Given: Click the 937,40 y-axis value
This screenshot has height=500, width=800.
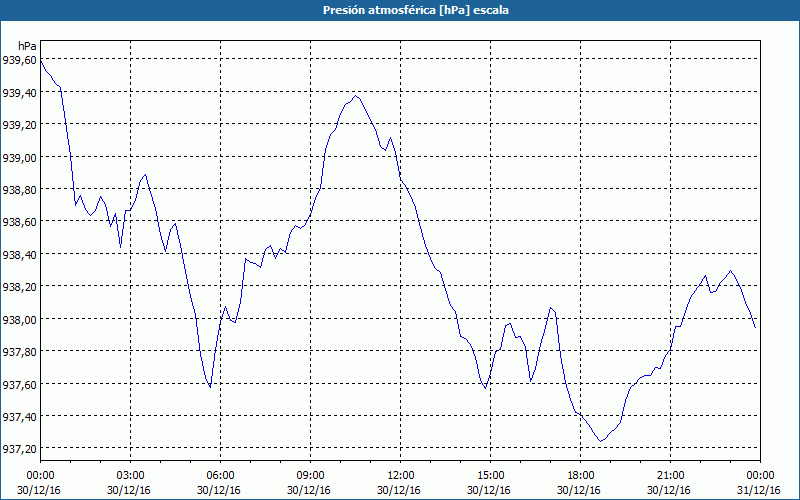Looking at the screenshot, I should tap(19, 416).
